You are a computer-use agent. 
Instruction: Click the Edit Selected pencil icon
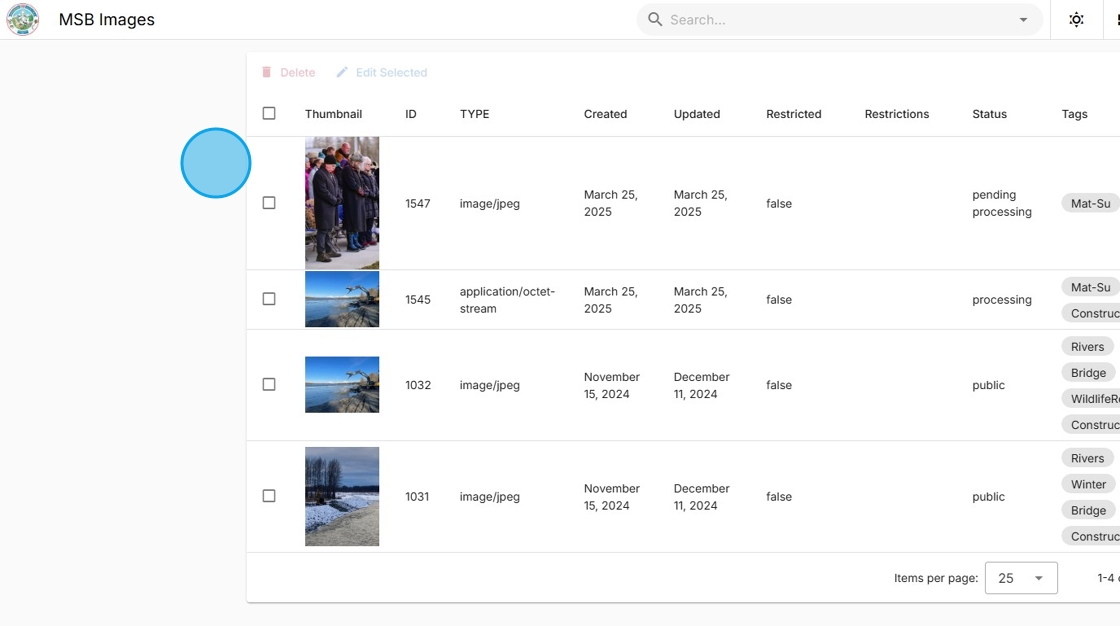342,72
